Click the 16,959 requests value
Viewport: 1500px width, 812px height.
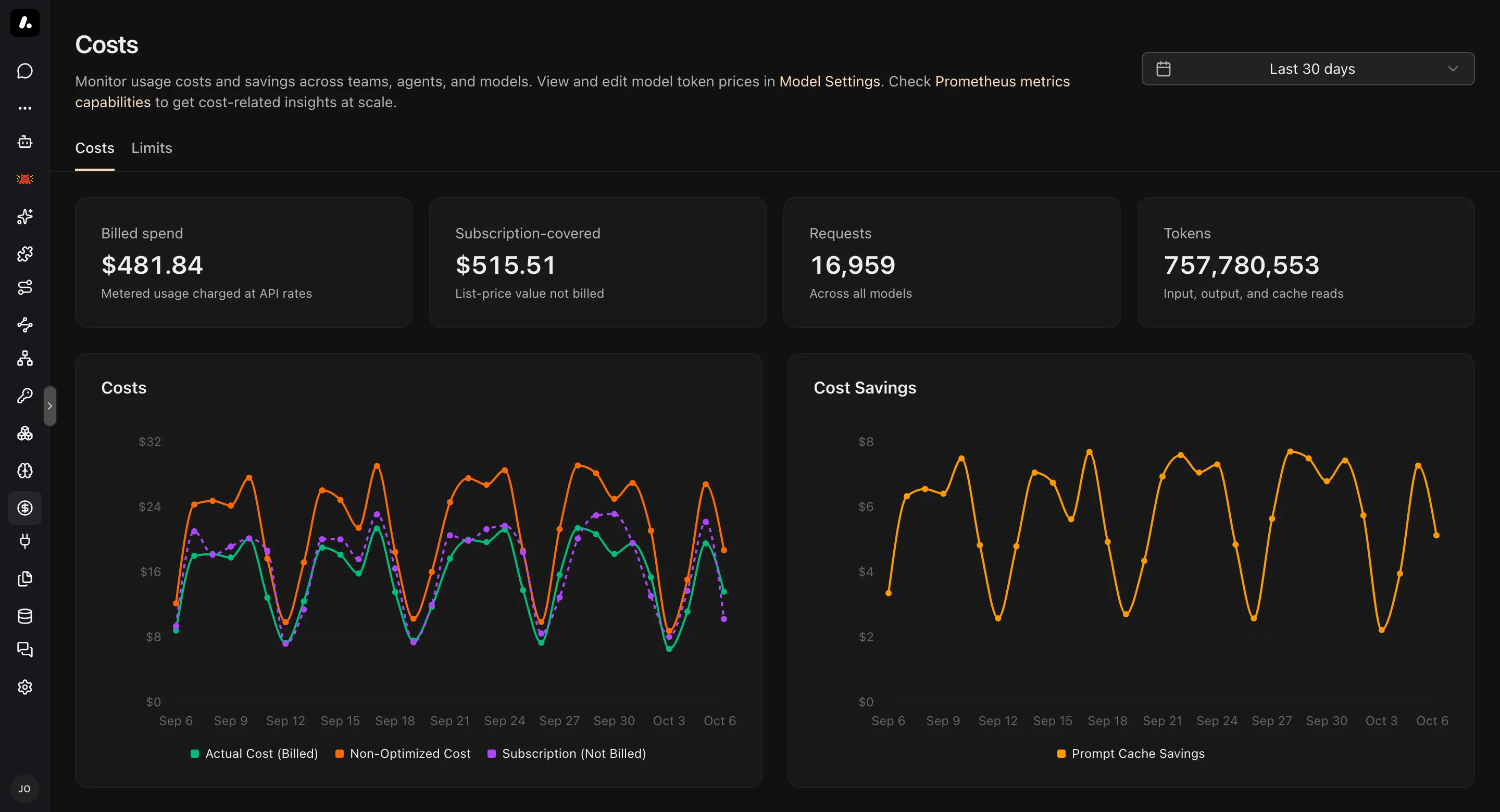point(853,265)
